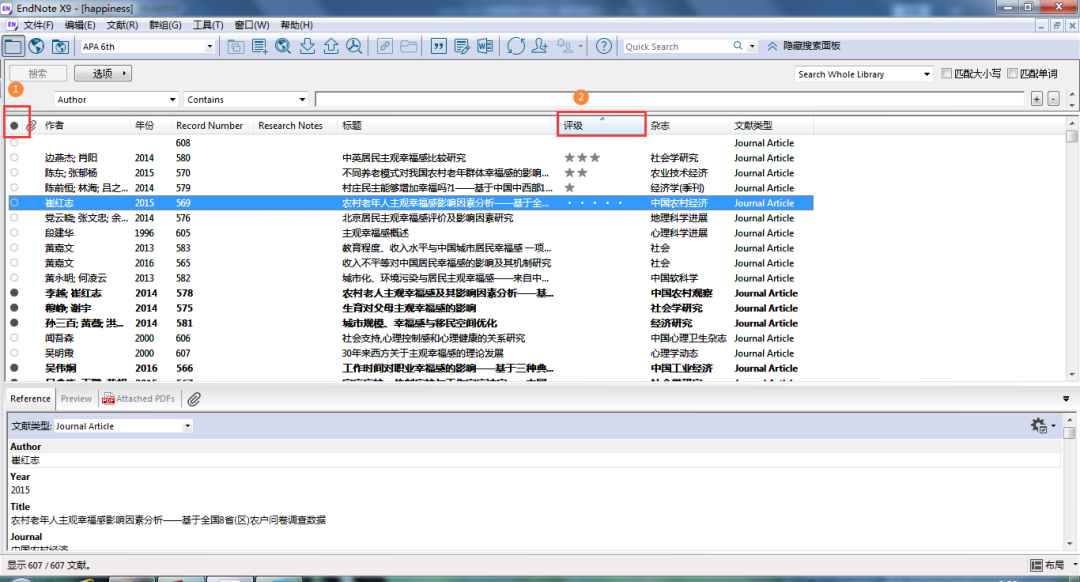This screenshot has height=582, width=1080.
Task: Switch to Online Search Mode globe
Action: pyautogui.click(x=37, y=46)
